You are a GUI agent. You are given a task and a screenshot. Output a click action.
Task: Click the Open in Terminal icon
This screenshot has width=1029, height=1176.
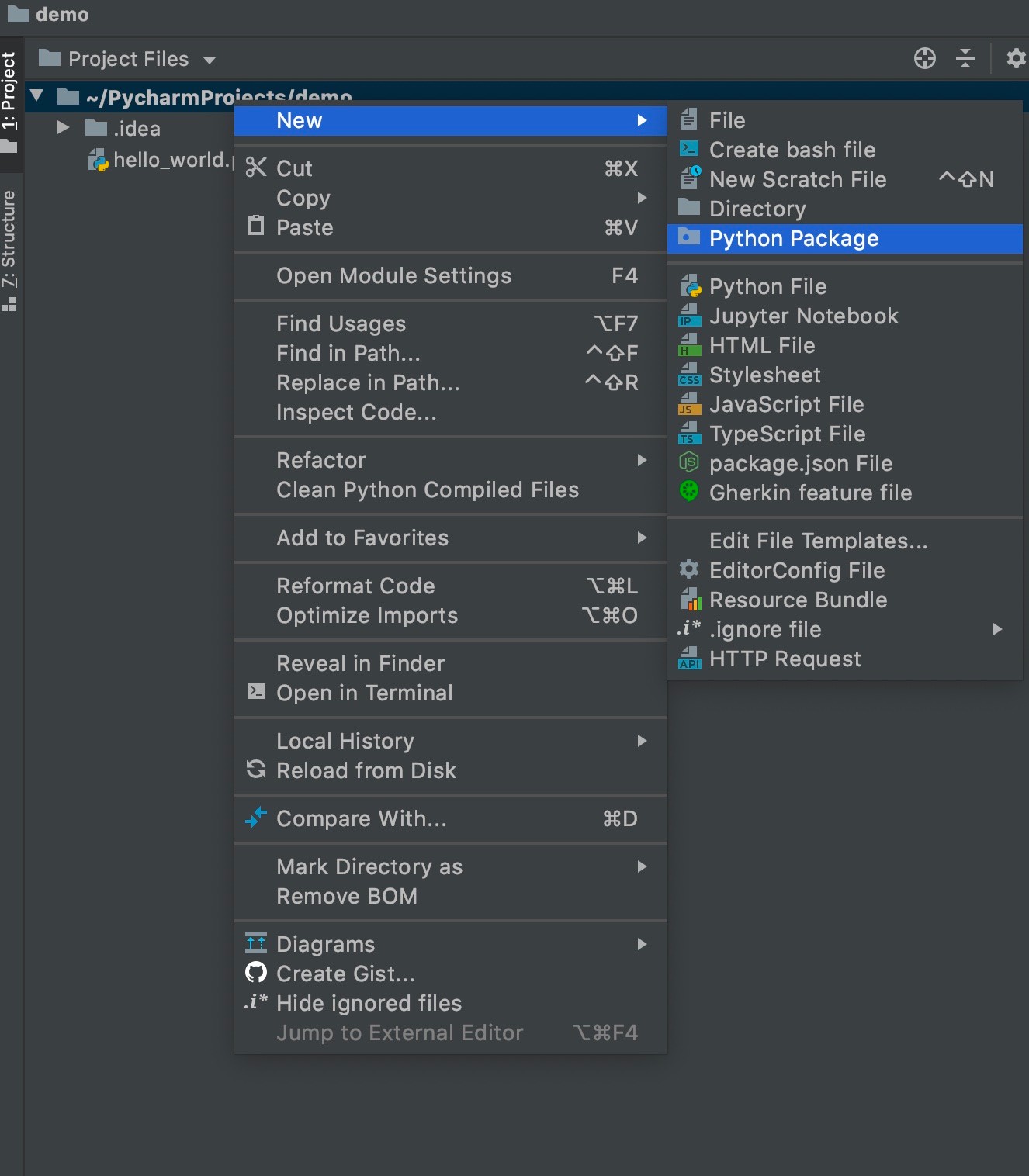pos(256,691)
